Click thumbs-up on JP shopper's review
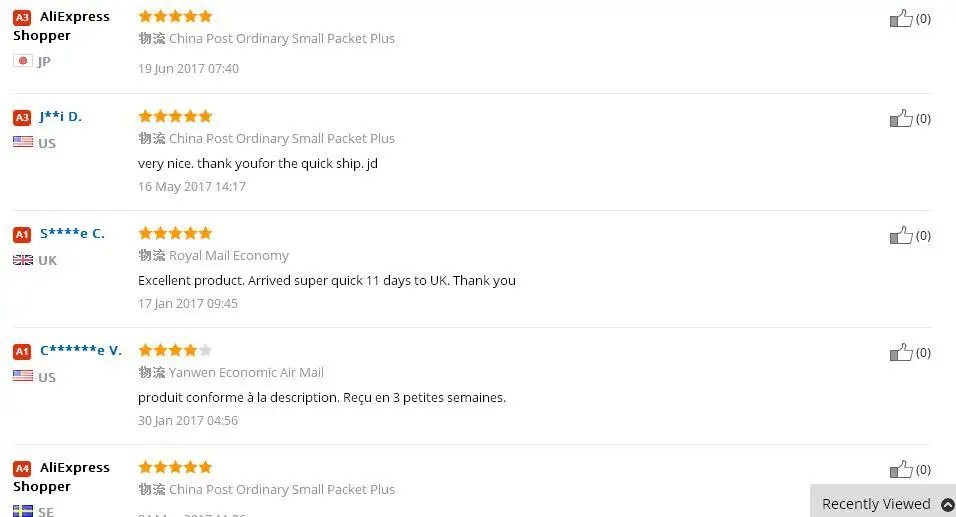The image size is (956, 517). (x=901, y=18)
